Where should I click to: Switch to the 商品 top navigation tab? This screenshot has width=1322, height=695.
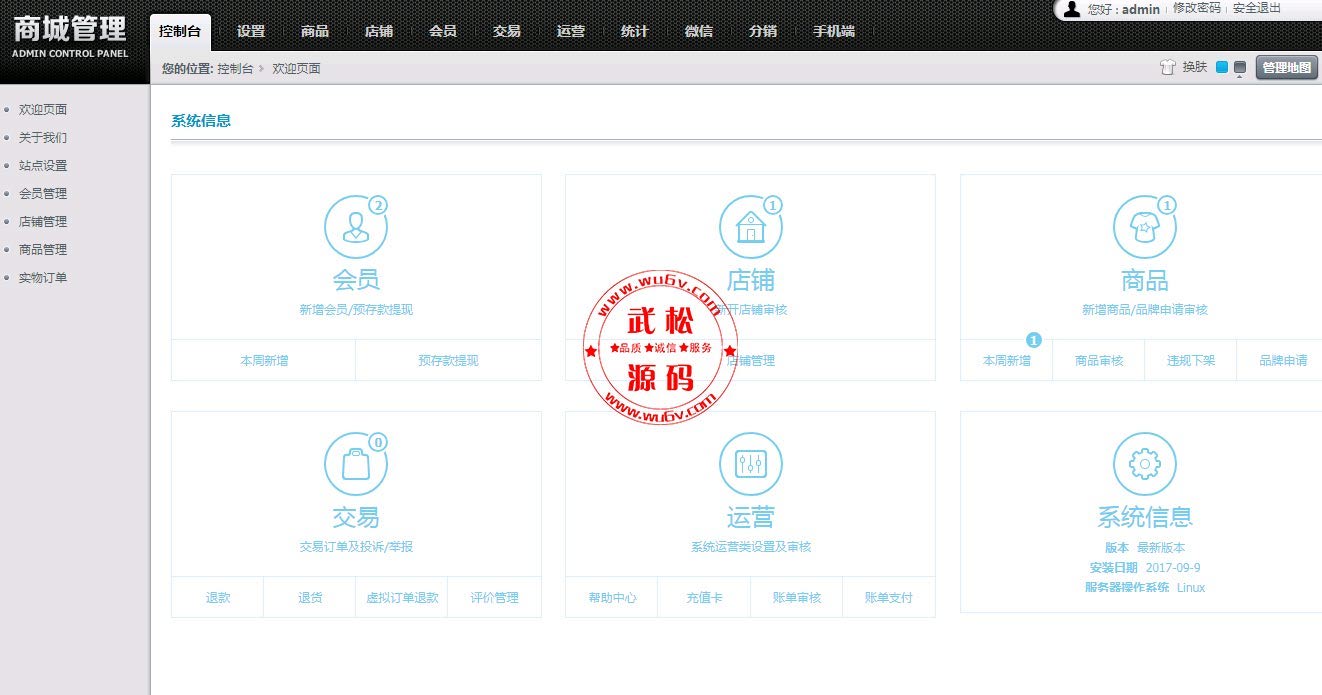[x=315, y=32]
